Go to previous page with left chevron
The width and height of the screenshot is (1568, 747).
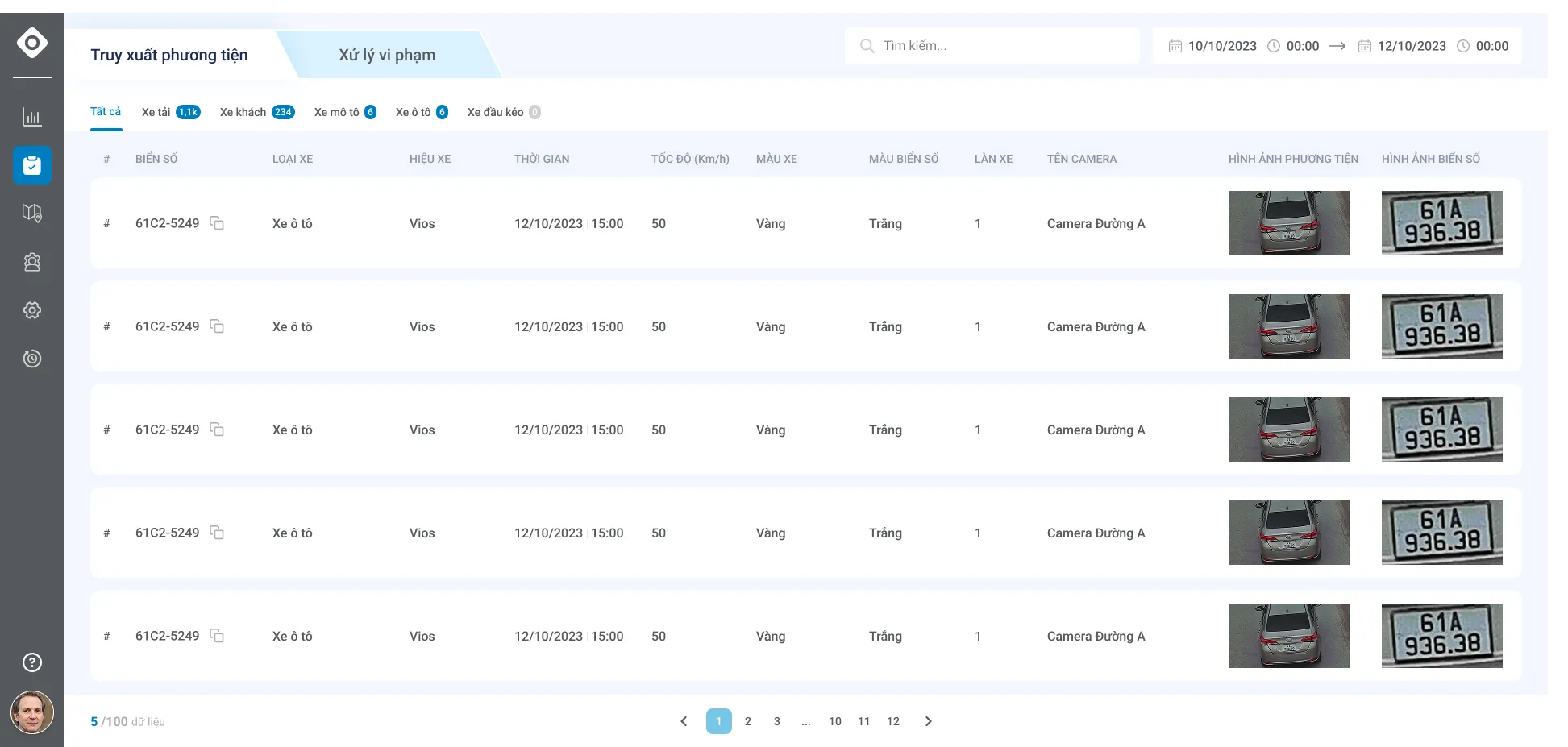coord(684,721)
